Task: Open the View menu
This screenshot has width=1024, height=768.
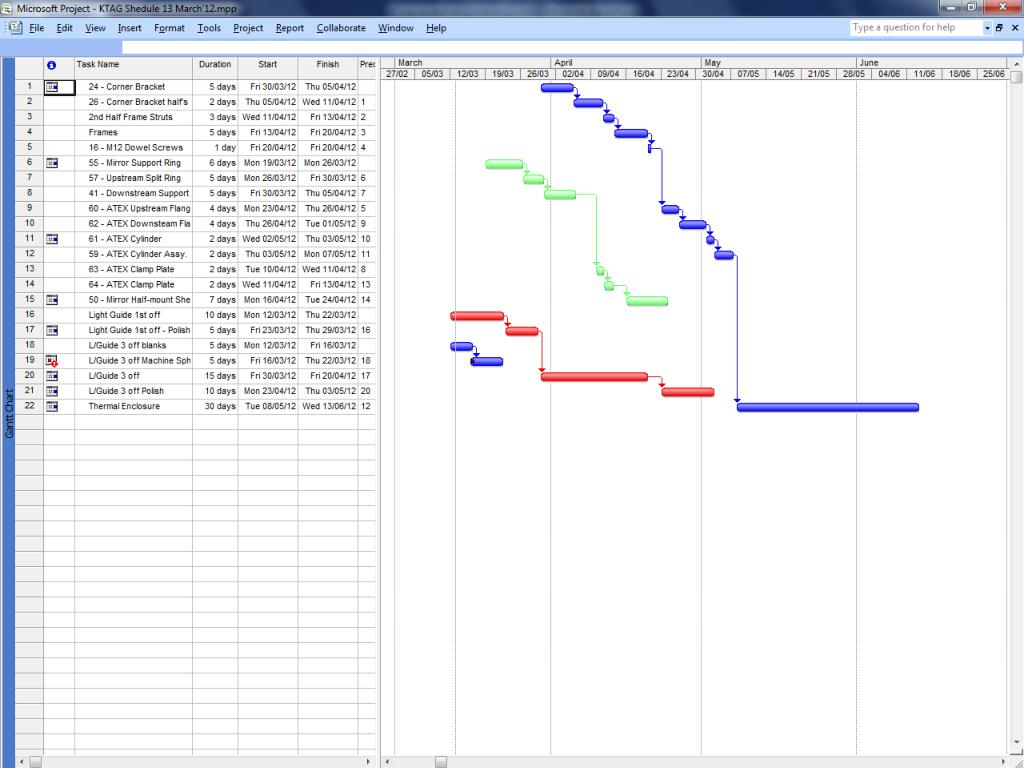Action: 95,28
